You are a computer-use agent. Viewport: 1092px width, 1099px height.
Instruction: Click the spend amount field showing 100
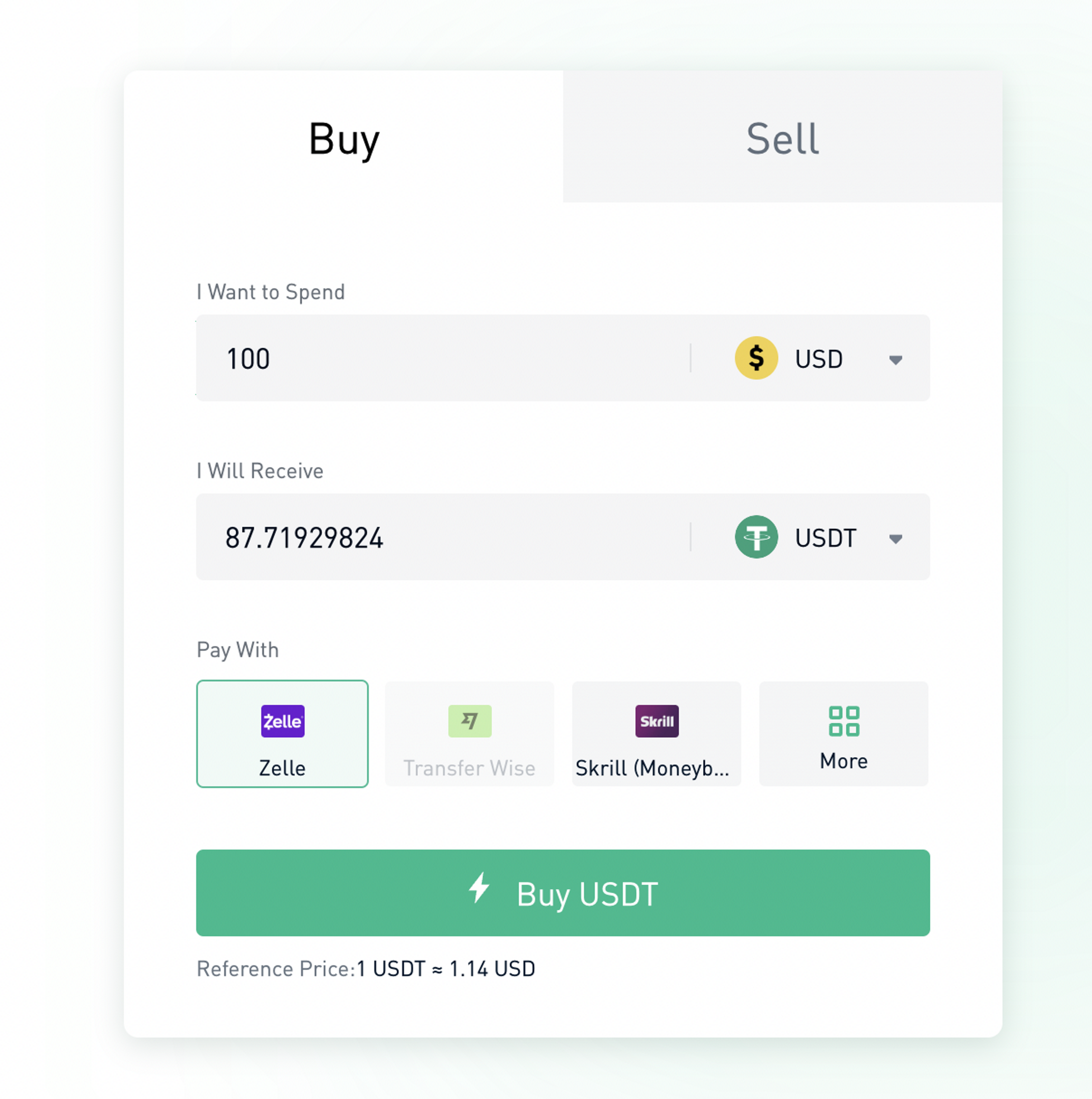(442, 358)
